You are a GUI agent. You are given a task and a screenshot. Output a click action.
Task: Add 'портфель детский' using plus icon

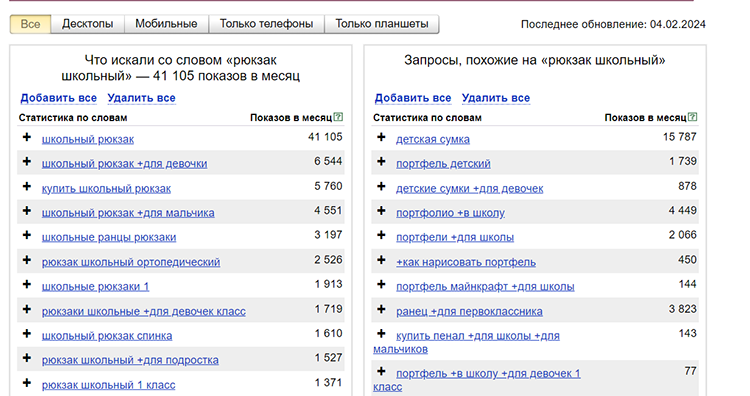(x=381, y=162)
